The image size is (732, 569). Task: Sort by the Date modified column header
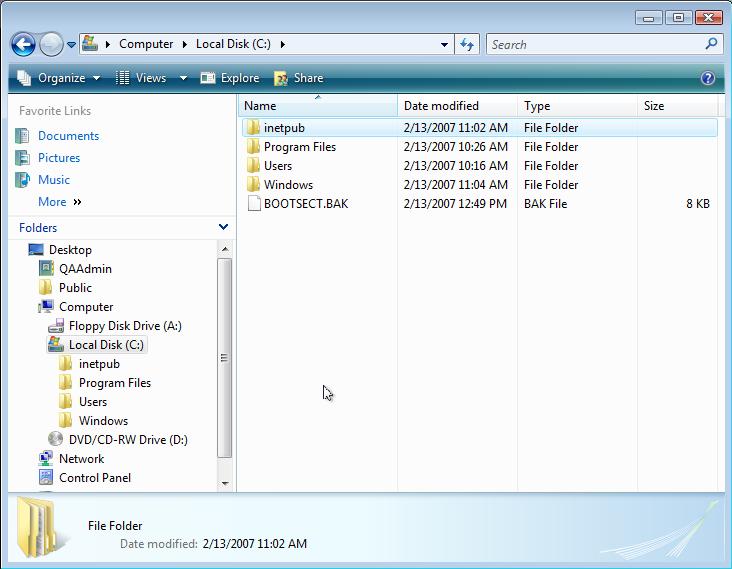click(x=458, y=105)
